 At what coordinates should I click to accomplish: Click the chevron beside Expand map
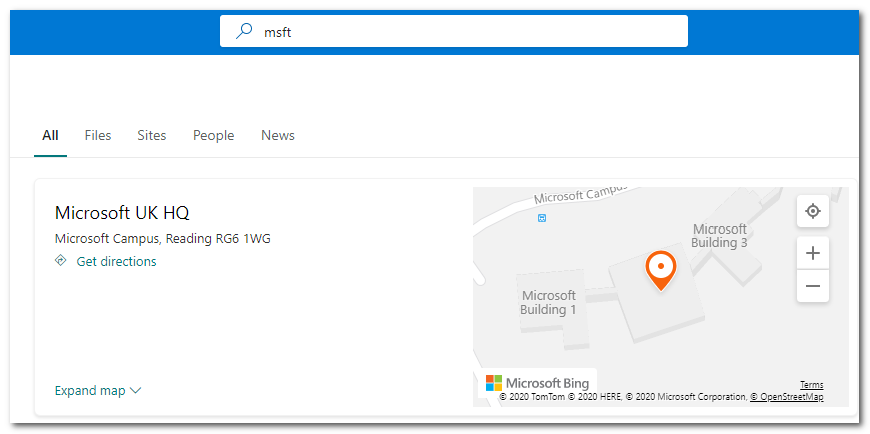[136, 391]
